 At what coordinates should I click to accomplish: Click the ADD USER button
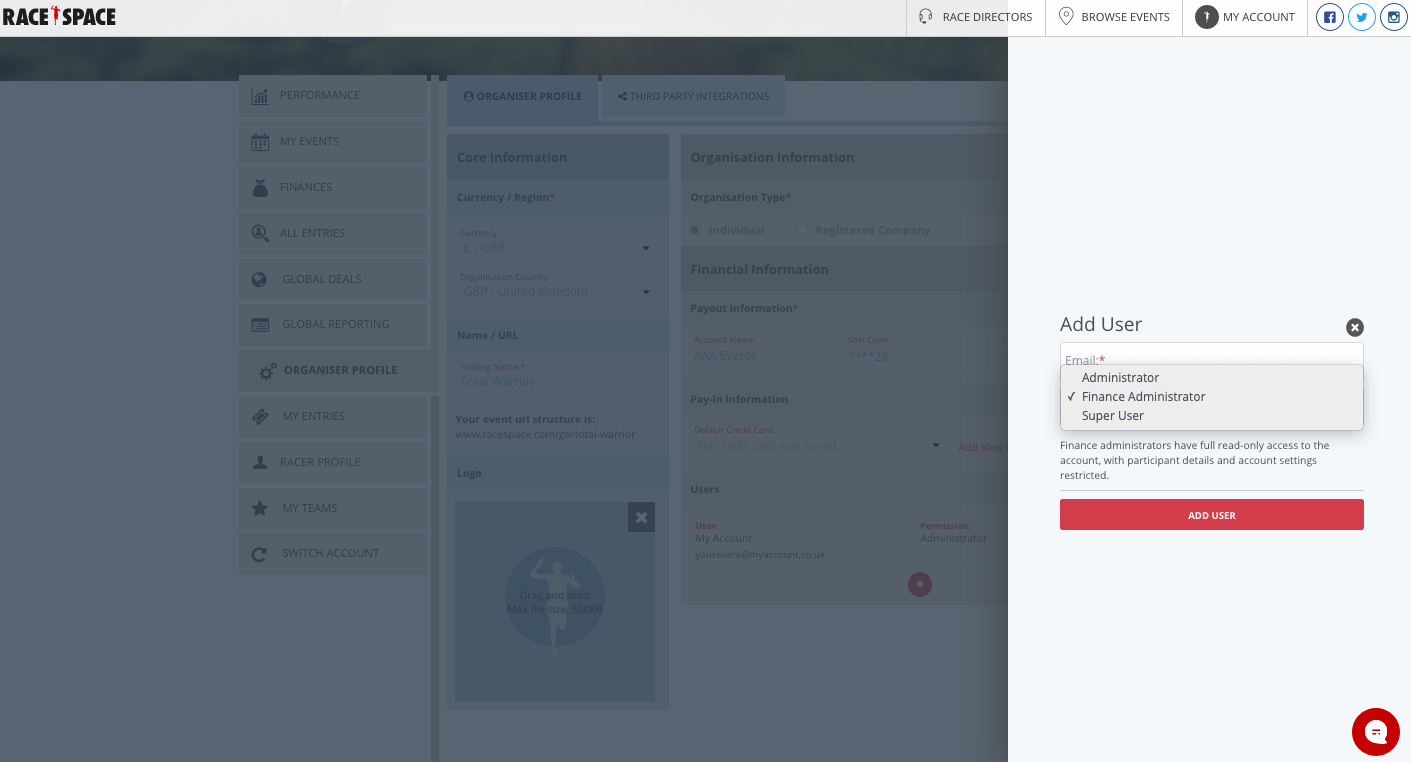[1211, 514]
